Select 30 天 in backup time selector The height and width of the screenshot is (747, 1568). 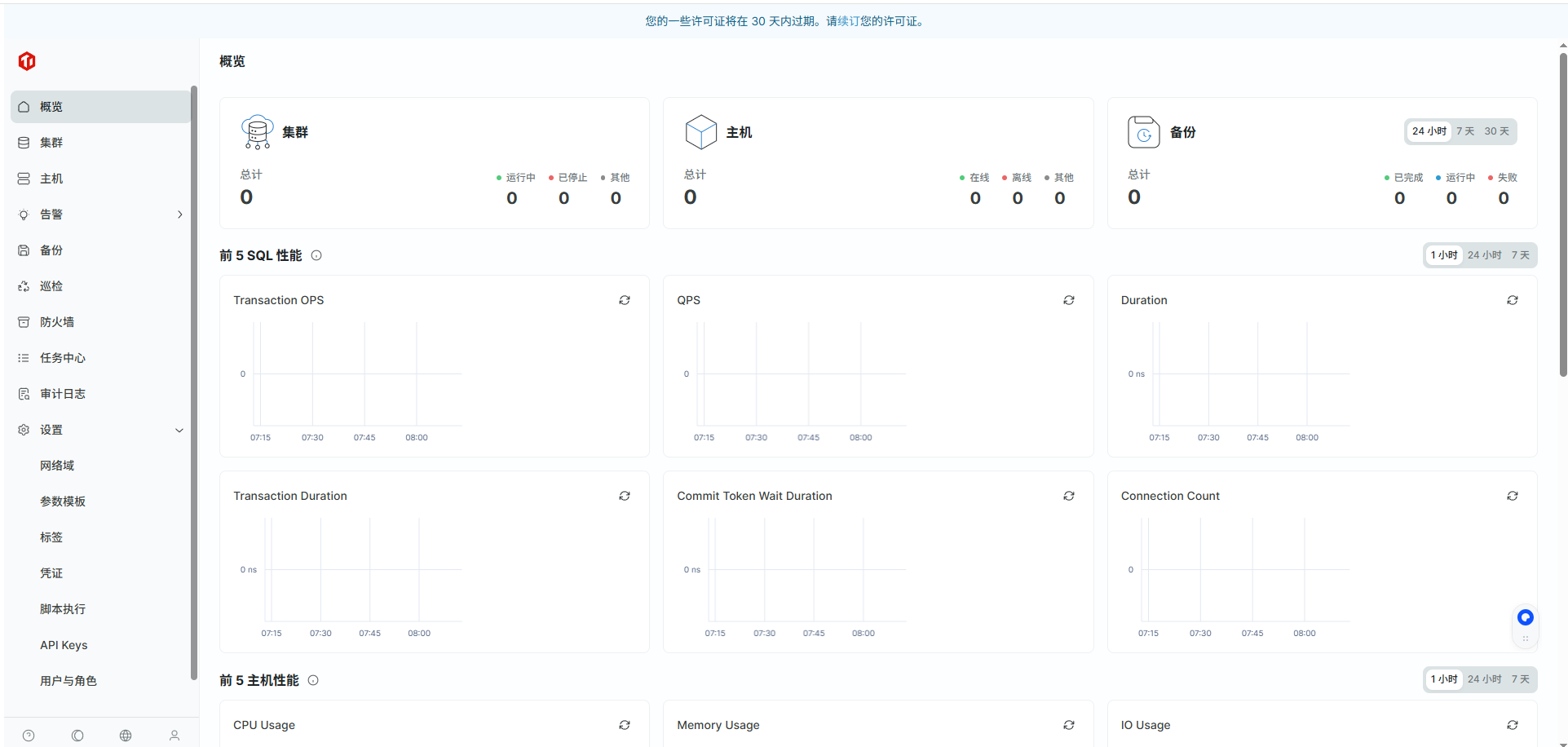(1496, 131)
